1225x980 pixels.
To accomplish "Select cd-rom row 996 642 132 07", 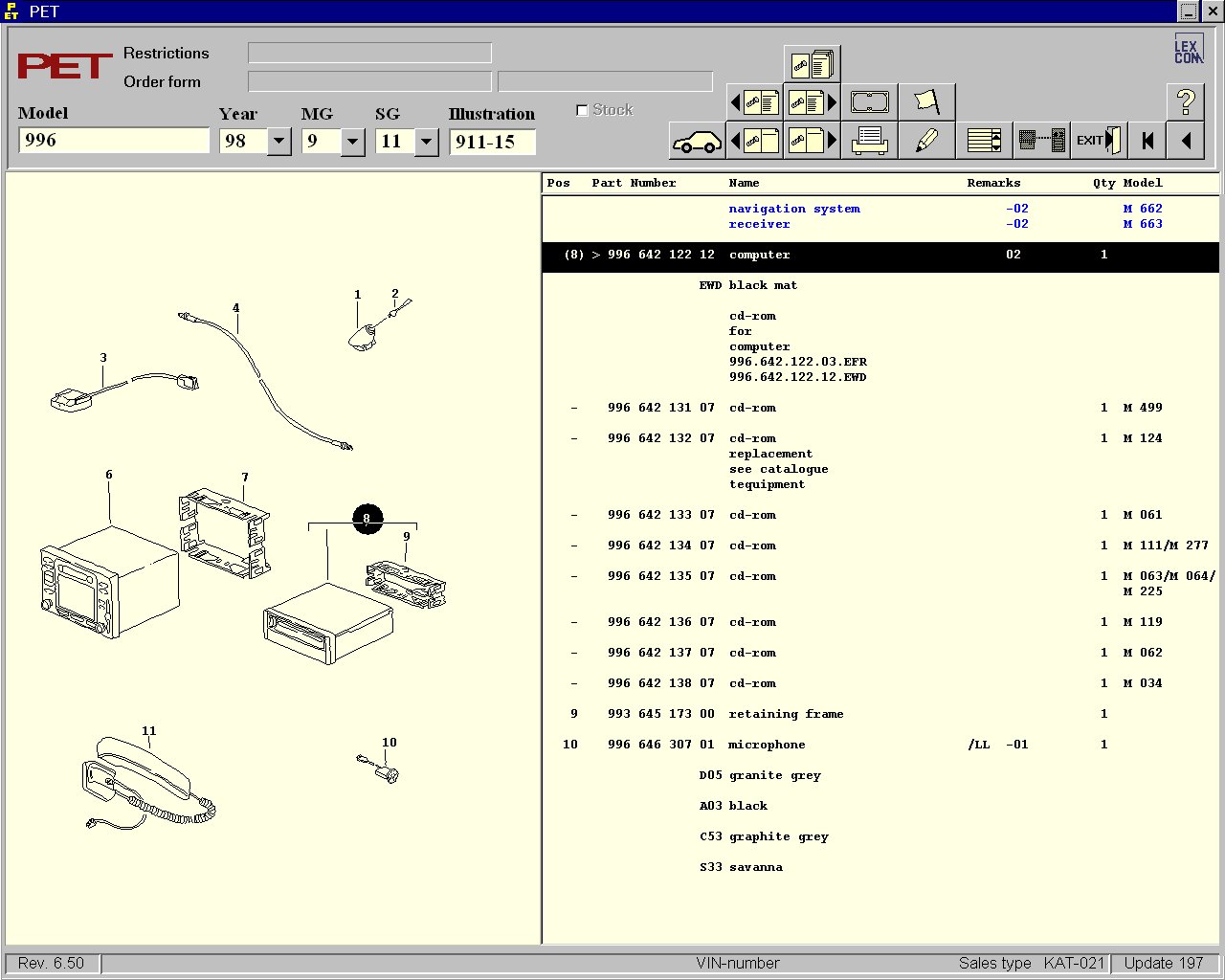I will 880,438.
